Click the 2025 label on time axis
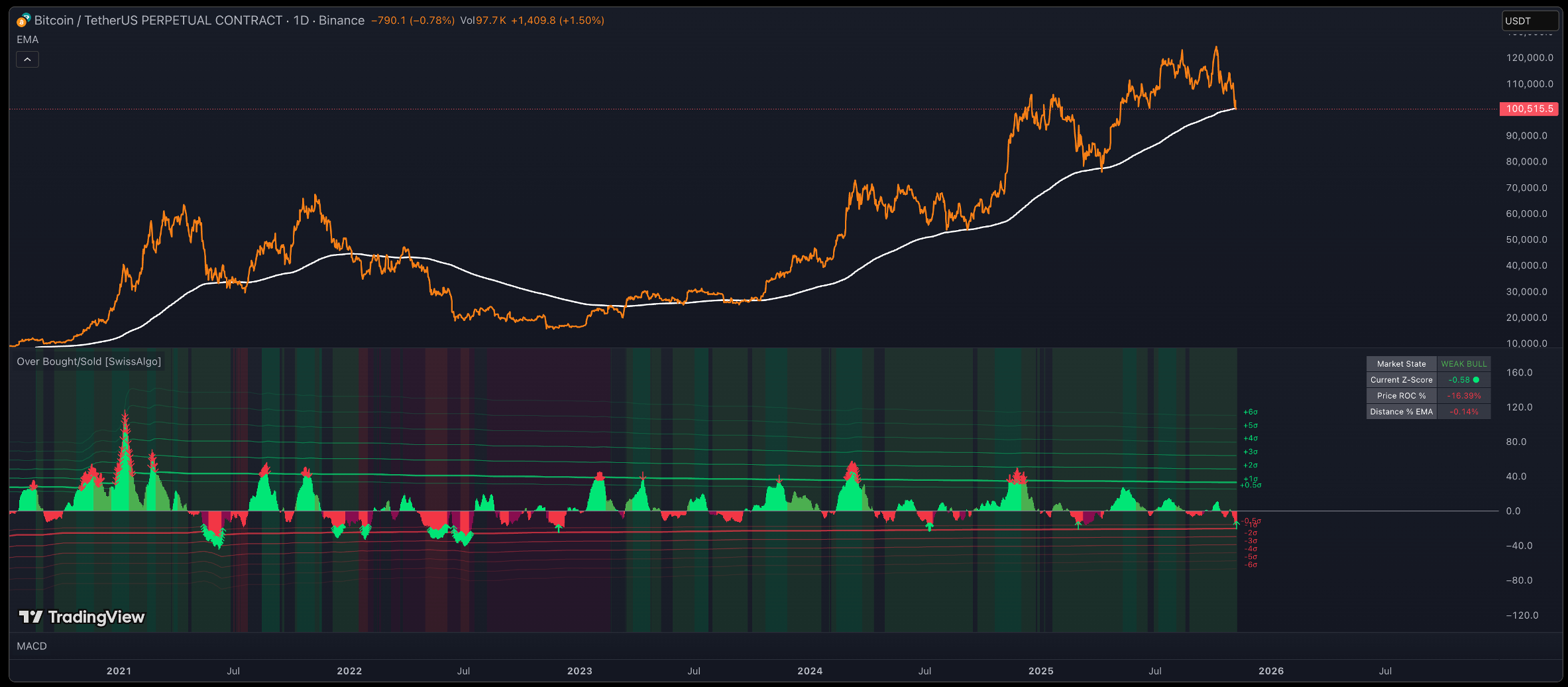 point(1040,671)
